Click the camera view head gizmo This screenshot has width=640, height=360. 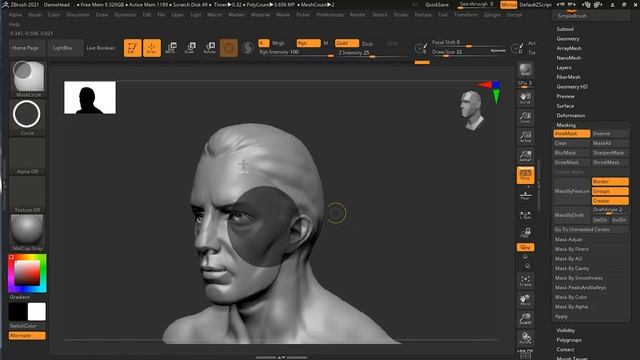click(471, 110)
